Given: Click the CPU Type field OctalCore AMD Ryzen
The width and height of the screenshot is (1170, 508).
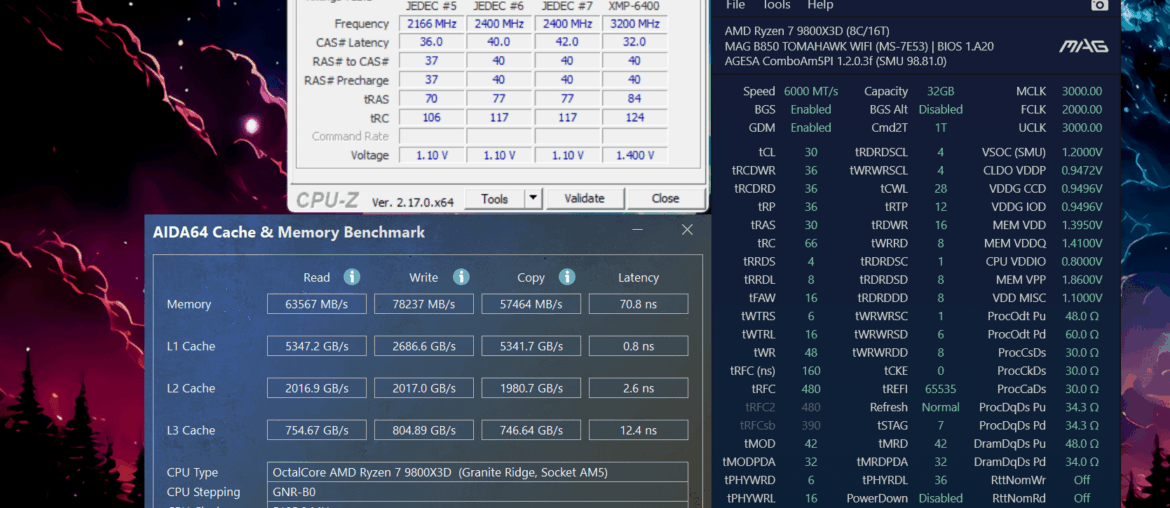Looking at the screenshot, I should click(x=478, y=472).
